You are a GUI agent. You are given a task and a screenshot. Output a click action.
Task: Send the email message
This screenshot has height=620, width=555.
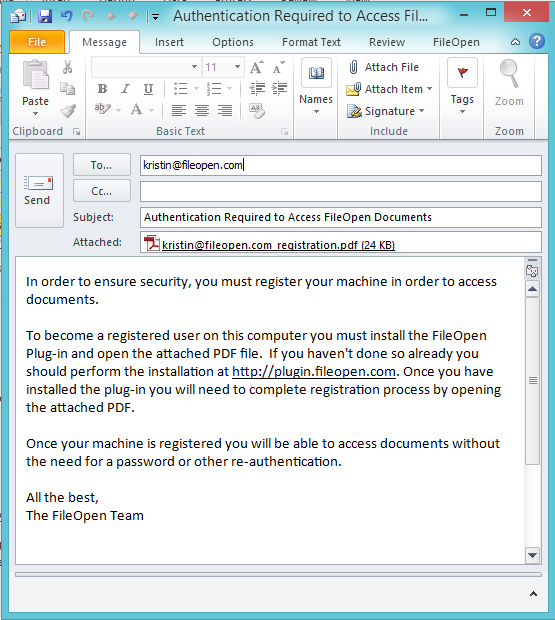(39, 191)
